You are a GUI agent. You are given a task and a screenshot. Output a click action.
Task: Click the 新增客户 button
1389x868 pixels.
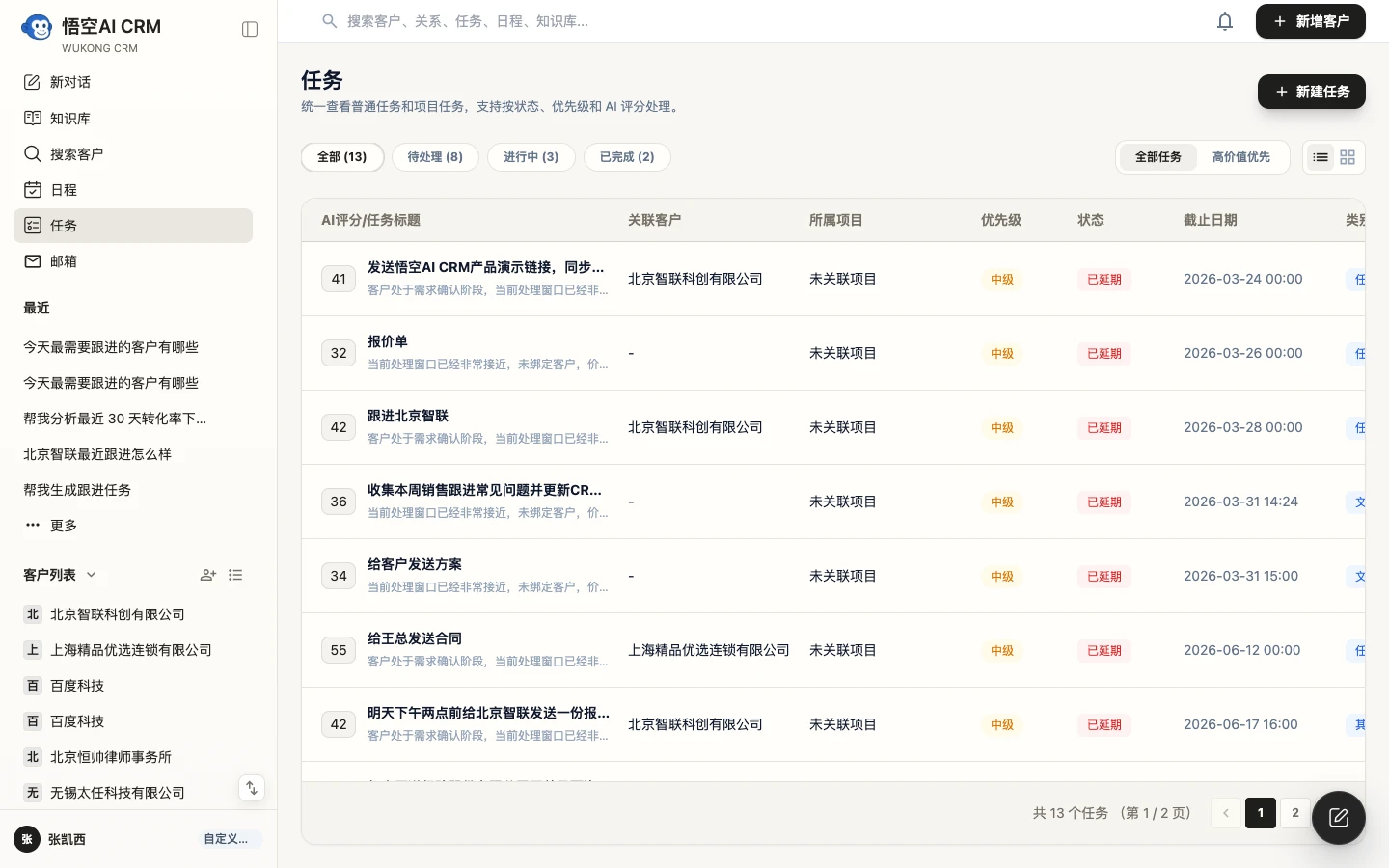(1310, 21)
